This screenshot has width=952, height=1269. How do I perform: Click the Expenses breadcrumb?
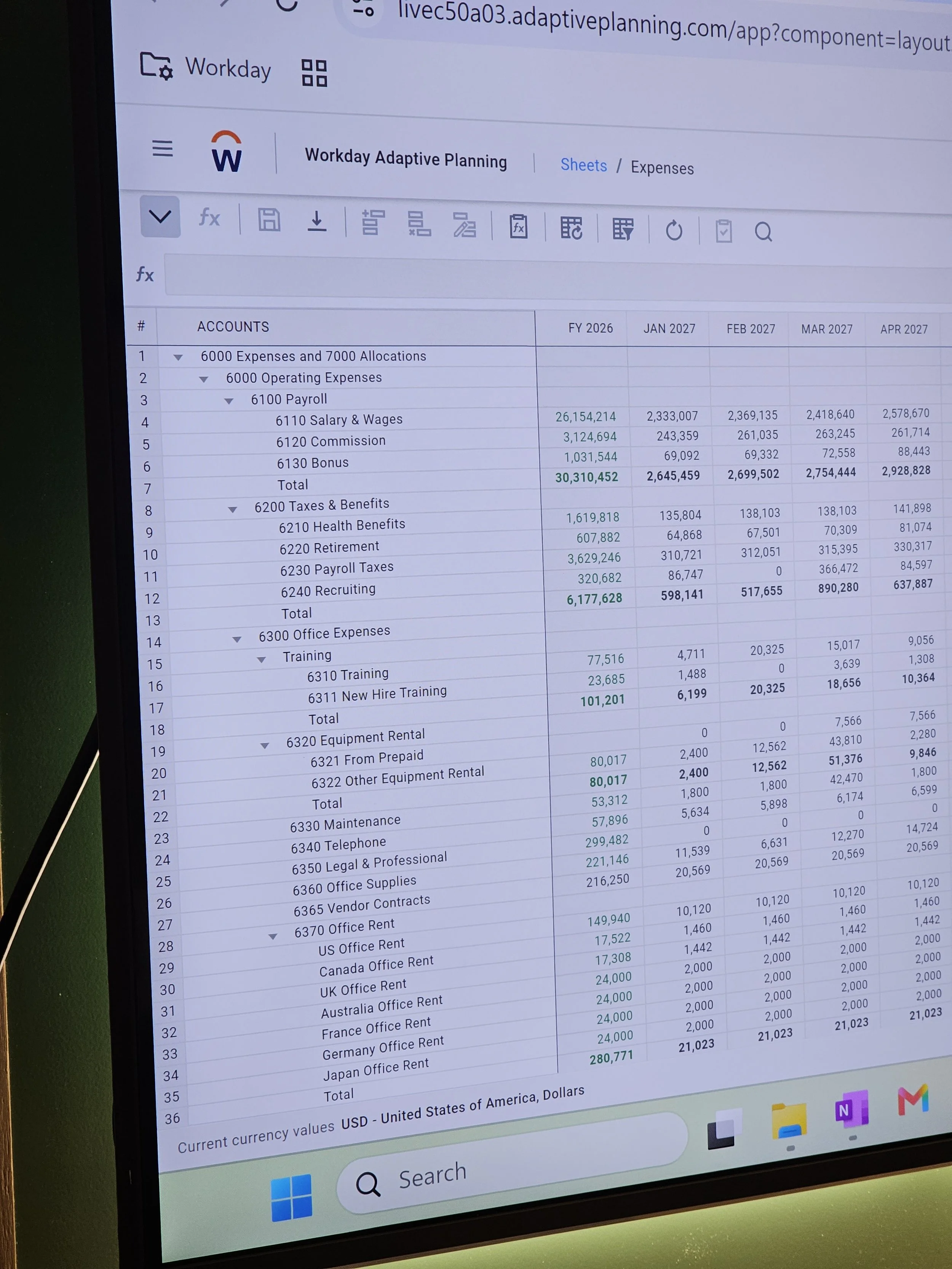[662, 168]
